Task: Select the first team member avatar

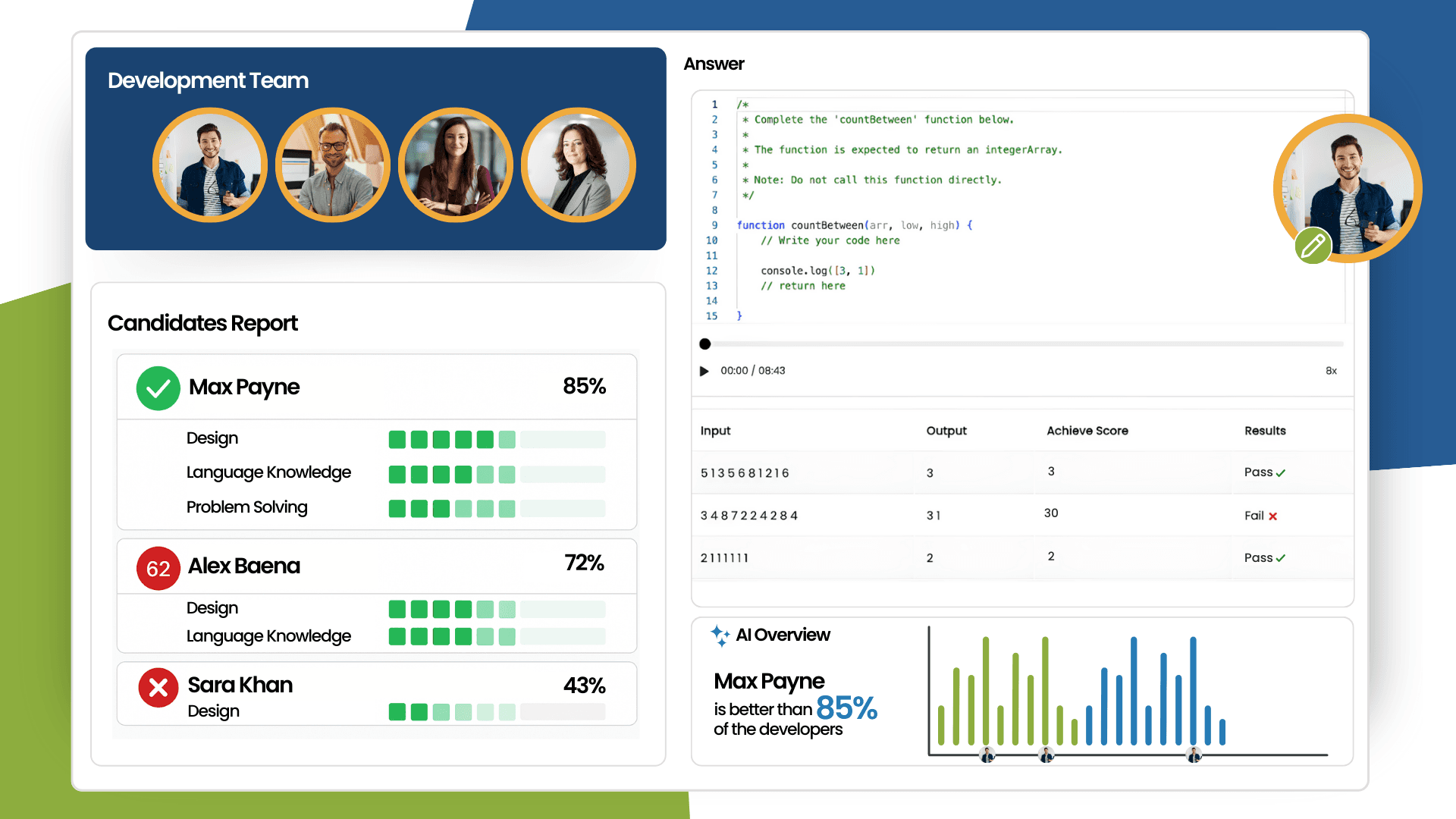Action: tap(210, 165)
